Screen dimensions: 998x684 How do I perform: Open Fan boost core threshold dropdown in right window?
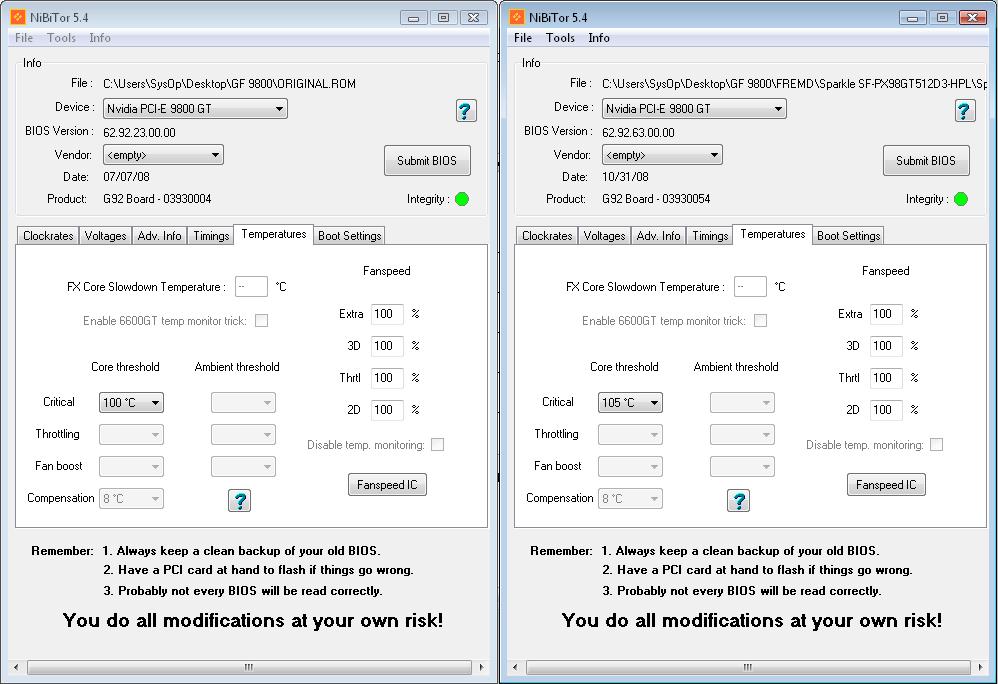click(630, 466)
